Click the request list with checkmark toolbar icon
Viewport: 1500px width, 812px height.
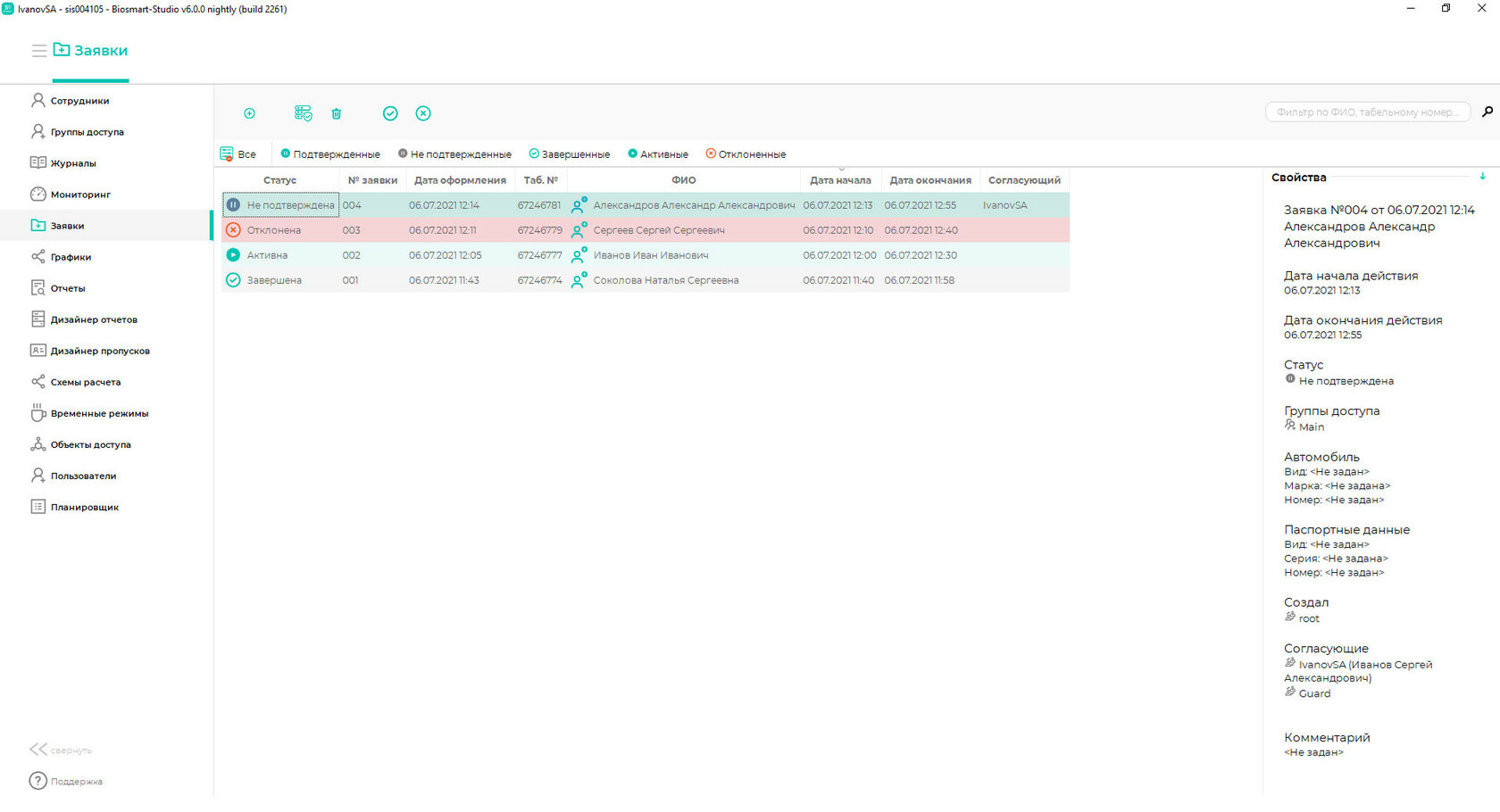pos(304,113)
